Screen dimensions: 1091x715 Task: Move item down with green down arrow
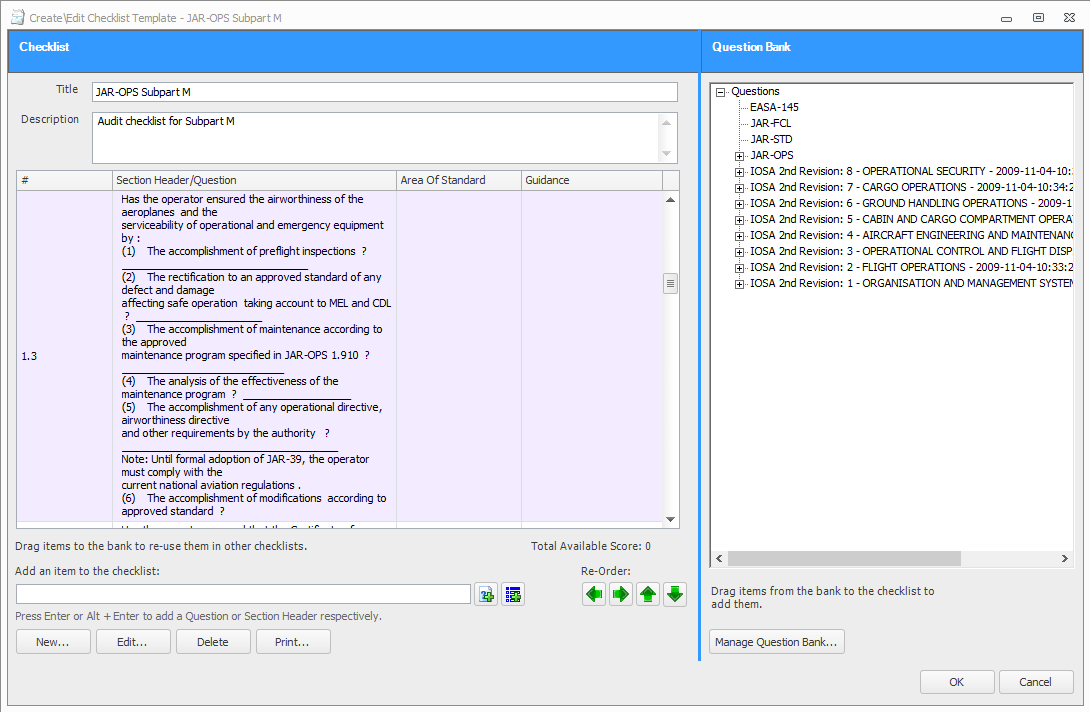pyautogui.click(x=675, y=595)
